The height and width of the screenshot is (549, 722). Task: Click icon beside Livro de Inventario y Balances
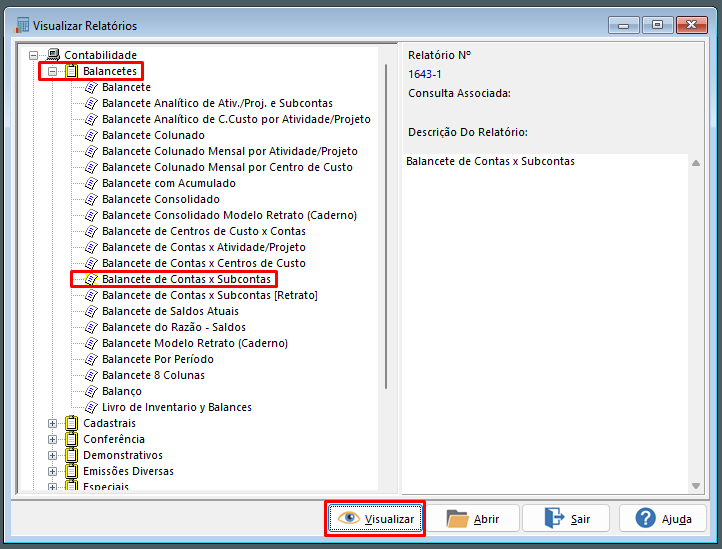click(92, 407)
